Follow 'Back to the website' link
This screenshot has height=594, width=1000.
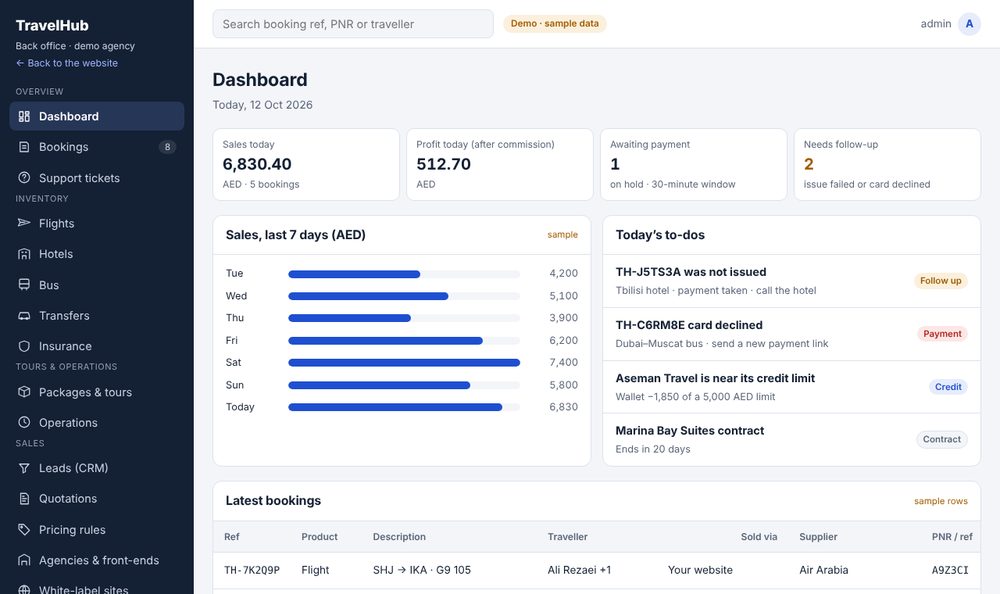point(67,63)
